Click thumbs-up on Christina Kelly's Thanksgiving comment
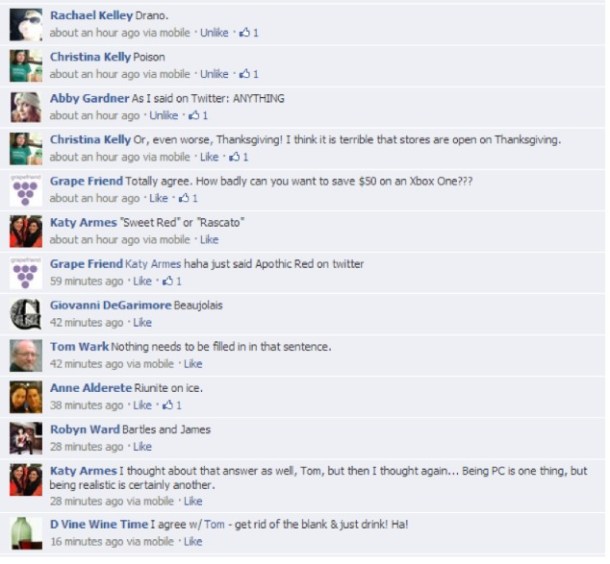 pyautogui.click(x=239, y=157)
